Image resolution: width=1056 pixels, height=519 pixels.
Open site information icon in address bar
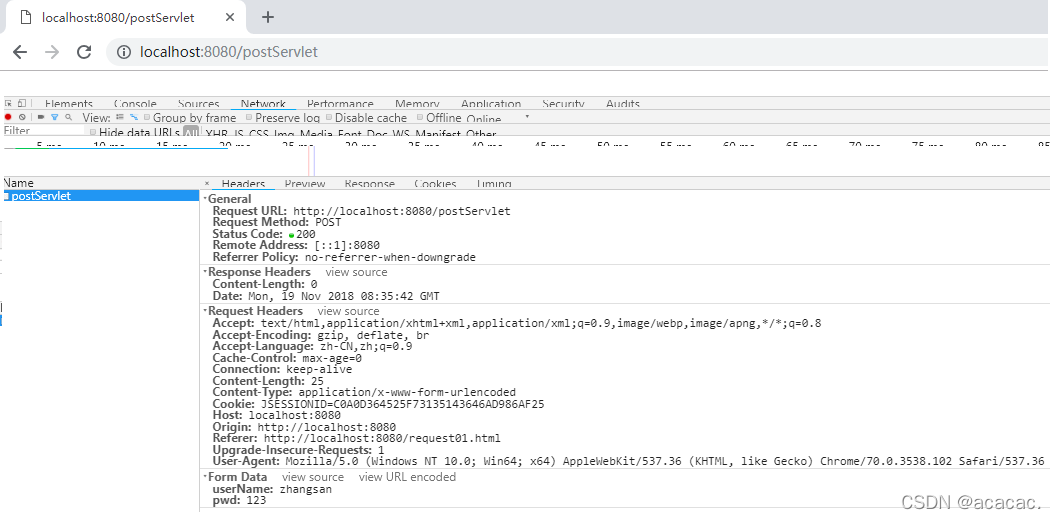pos(124,52)
